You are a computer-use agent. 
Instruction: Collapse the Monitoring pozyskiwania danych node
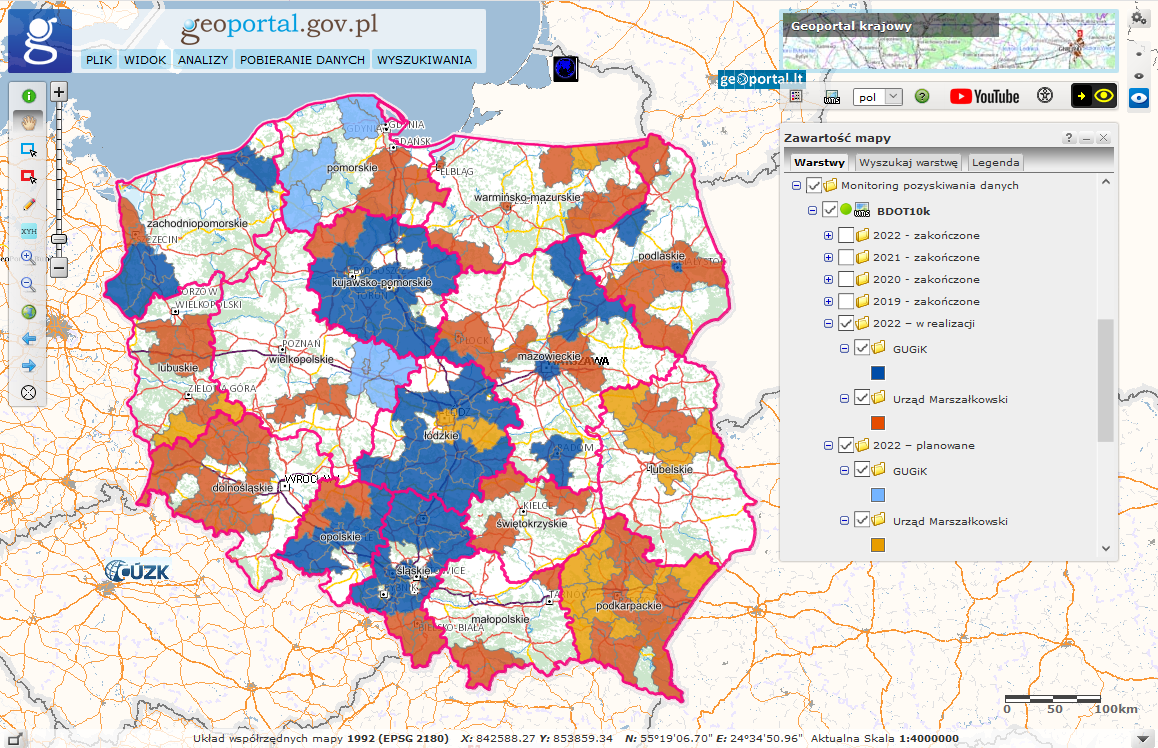(x=797, y=185)
